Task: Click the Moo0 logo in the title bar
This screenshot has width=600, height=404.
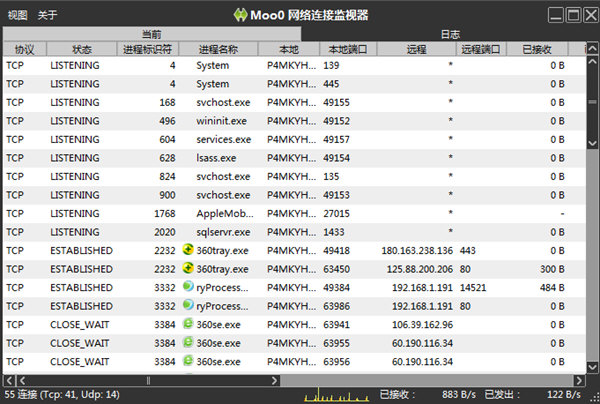Action: [x=240, y=15]
